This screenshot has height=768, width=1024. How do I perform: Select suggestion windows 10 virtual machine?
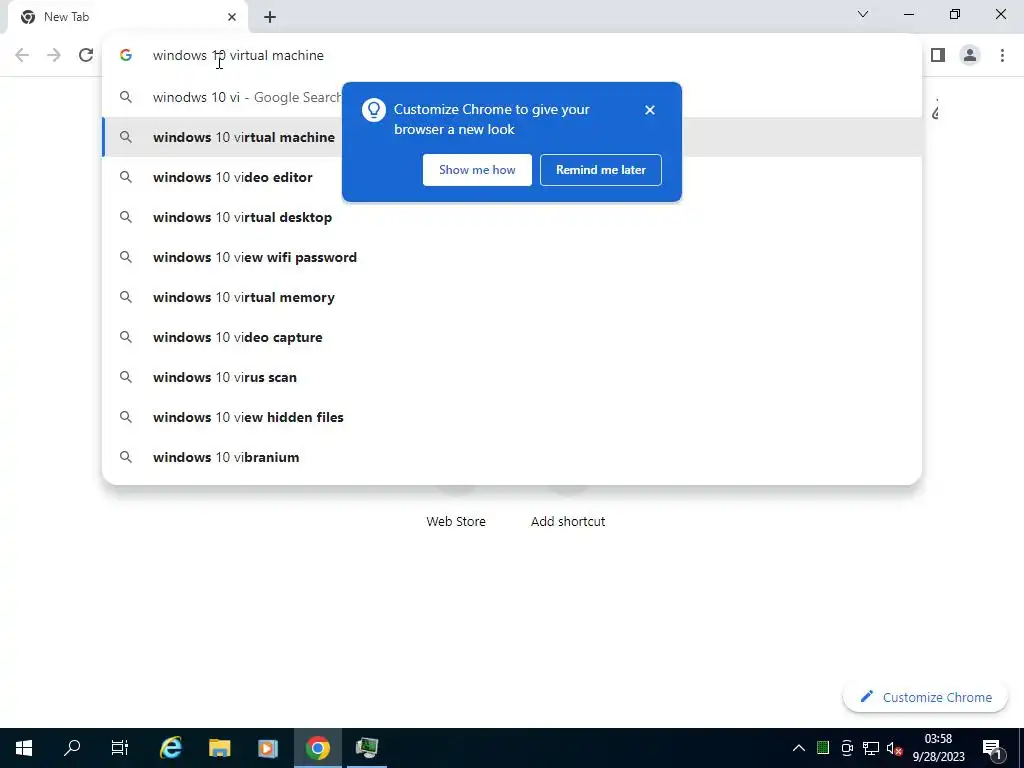512,137
